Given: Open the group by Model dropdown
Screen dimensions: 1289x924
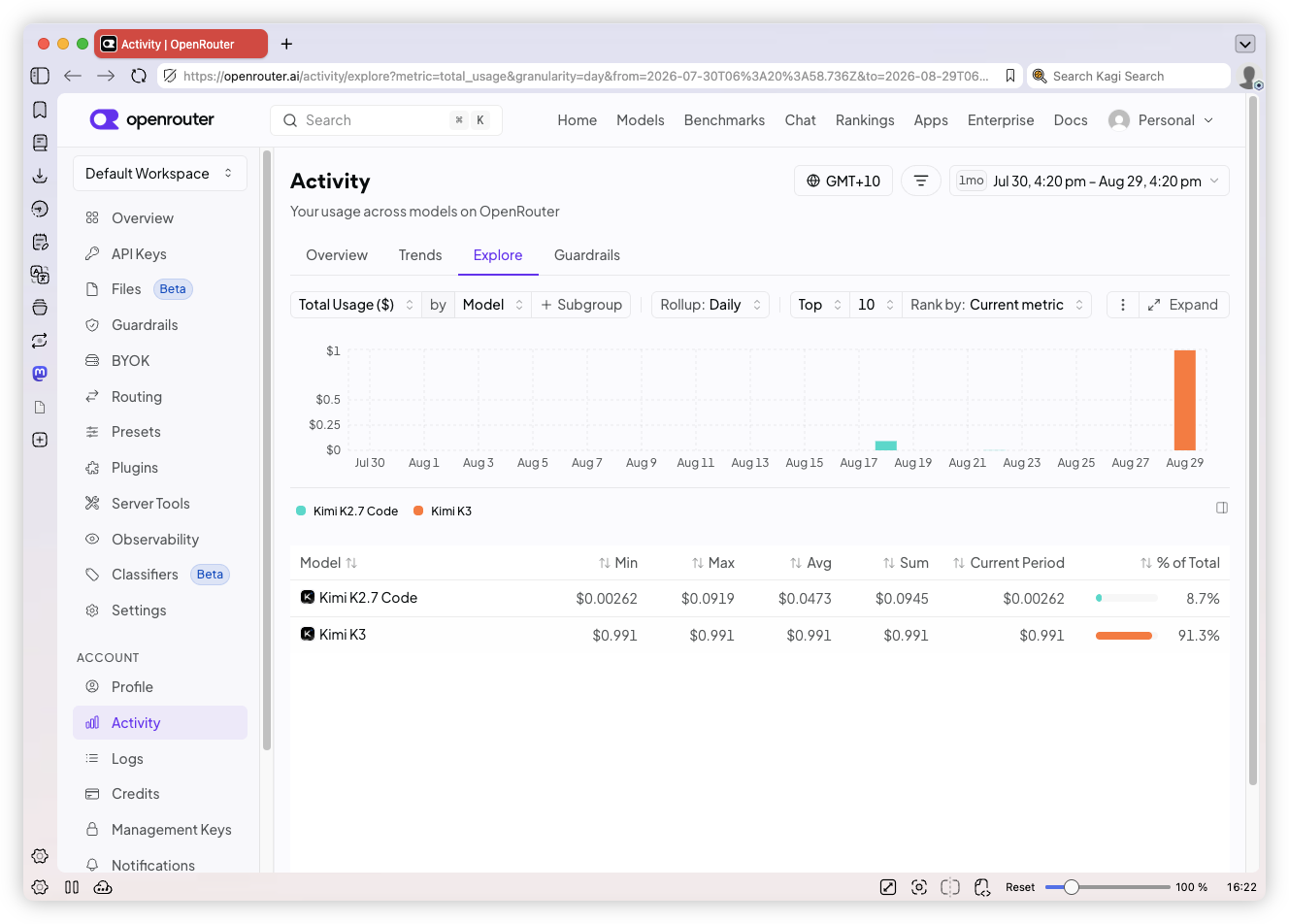Looking at the screenshot, I should (493, 305).
